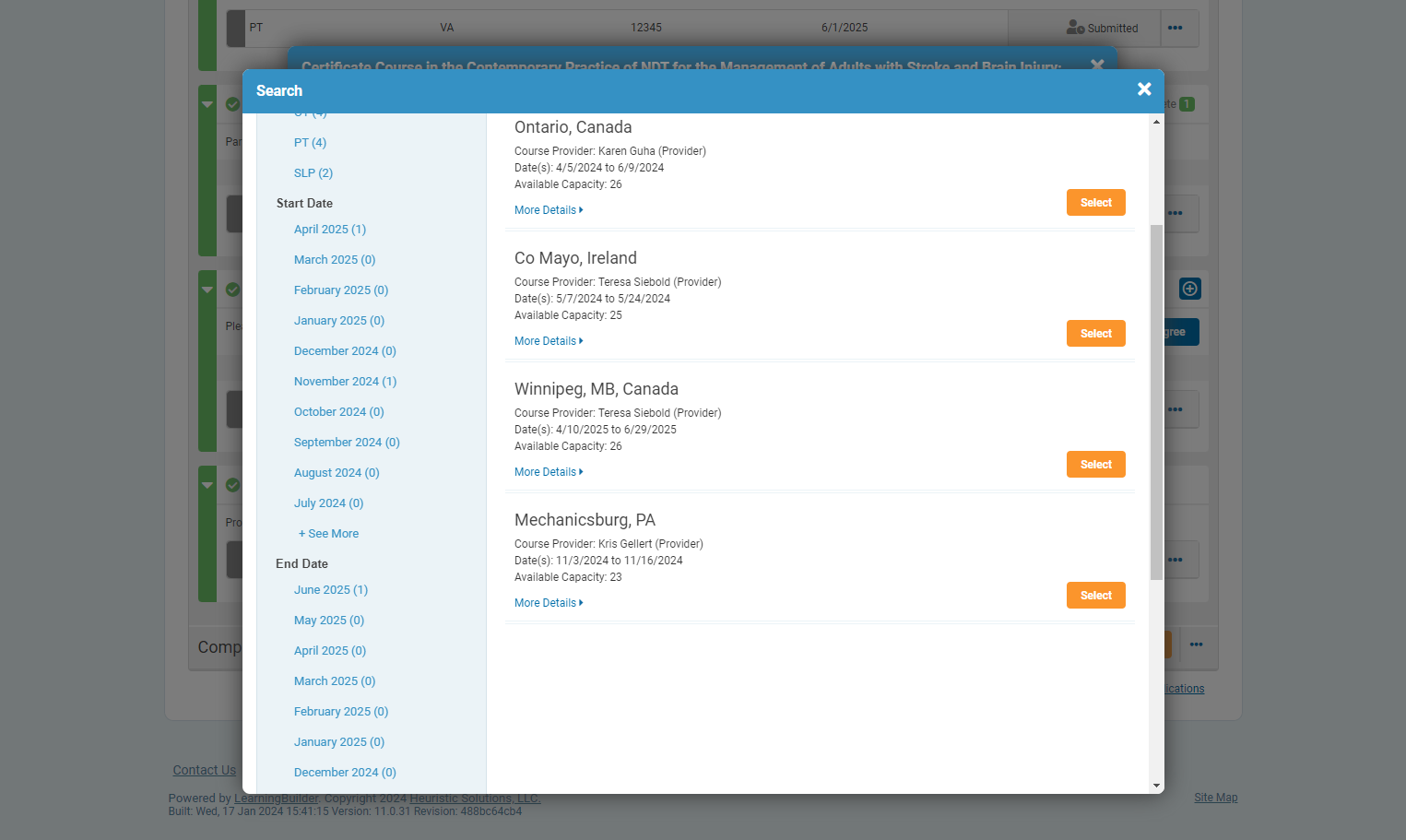Filter by PT (4) discipline

coord(310,143)
